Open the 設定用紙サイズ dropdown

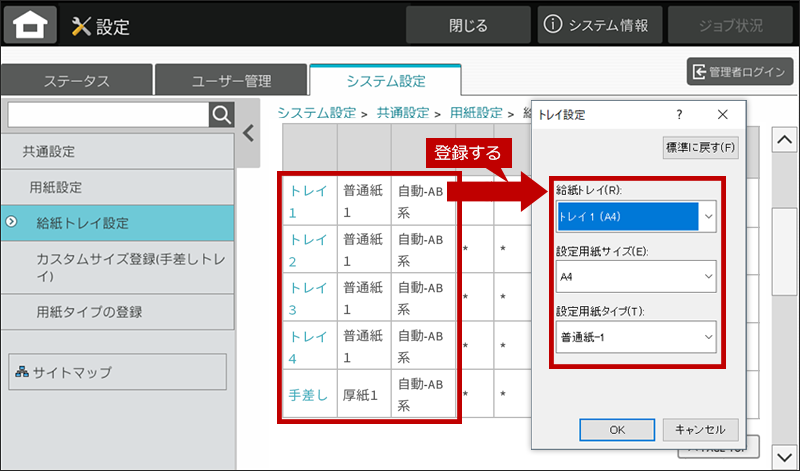(x=708, y=275)
